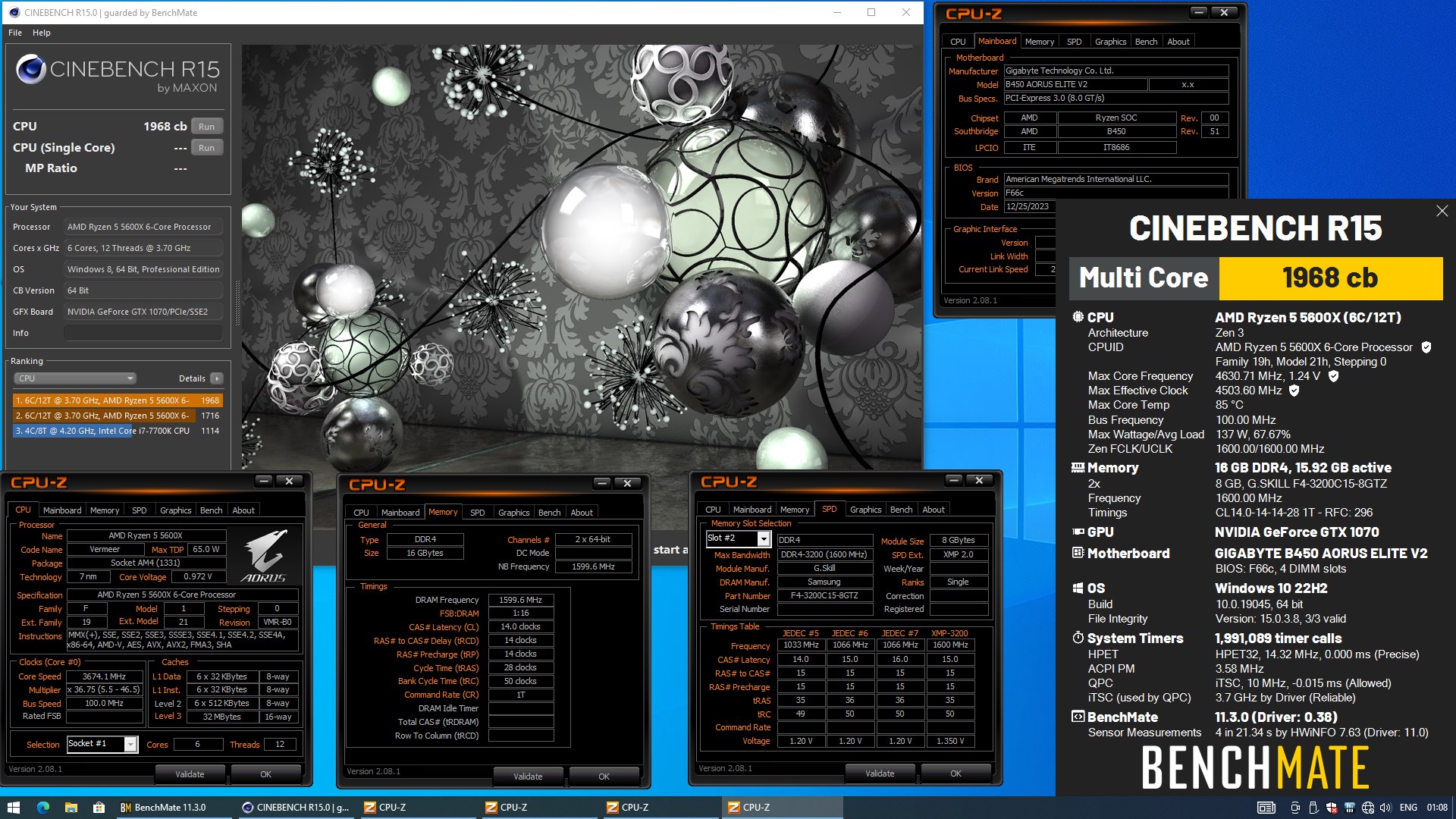The image size is (1456, 819).
Task: Click the Details arrow in Ranking
Action: 217,378
